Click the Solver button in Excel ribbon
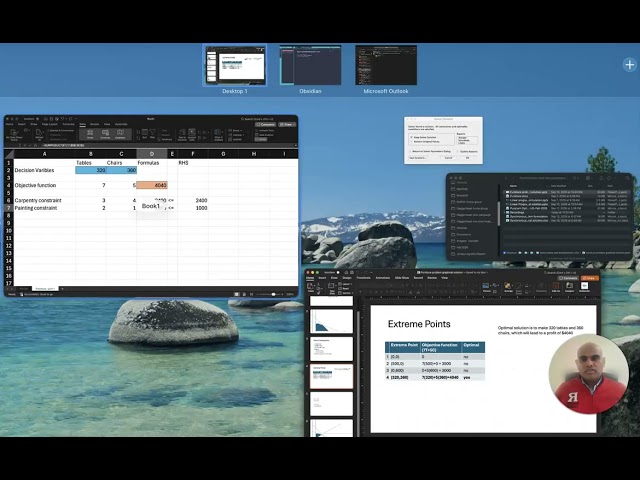 click(261, 139)
